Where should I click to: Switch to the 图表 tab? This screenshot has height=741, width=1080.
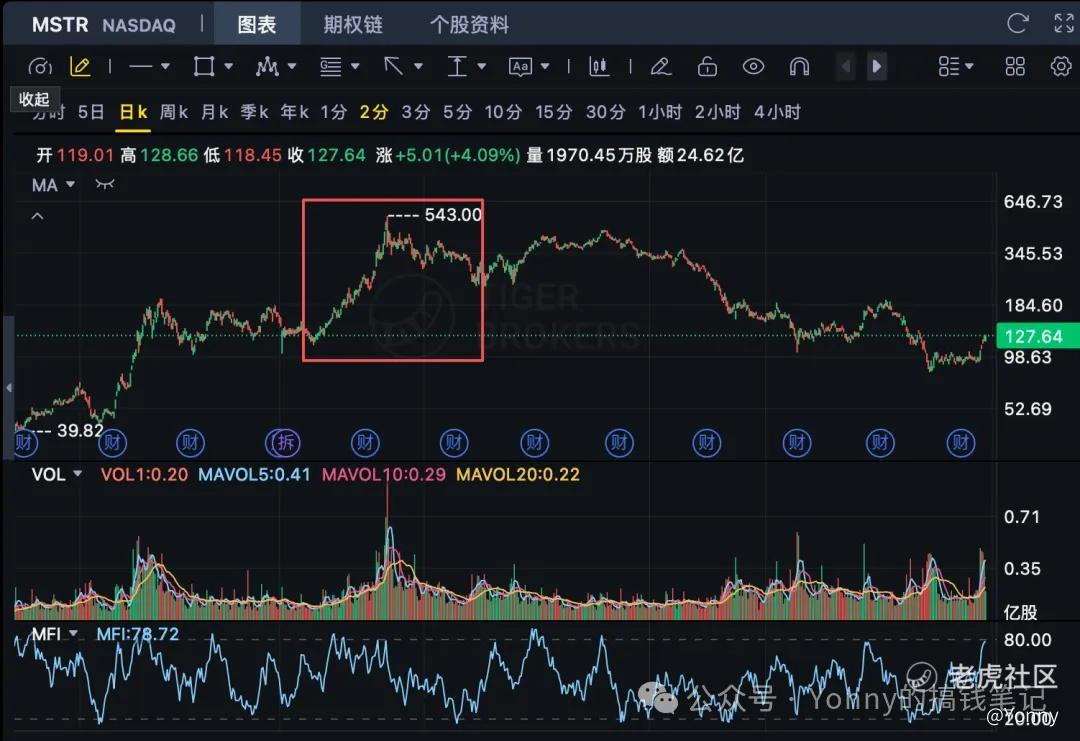(x=257, y=24)
